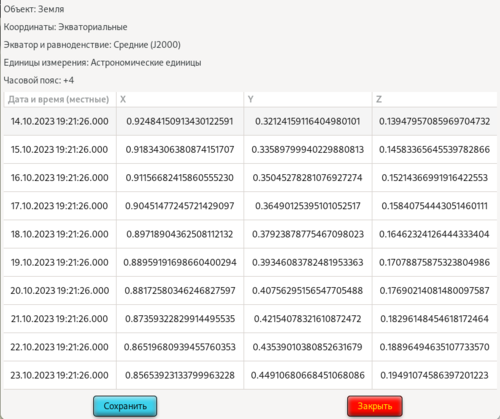Screen dimensions: 500x419
Task: Click the Сохранить button
Action: [125, 406]
